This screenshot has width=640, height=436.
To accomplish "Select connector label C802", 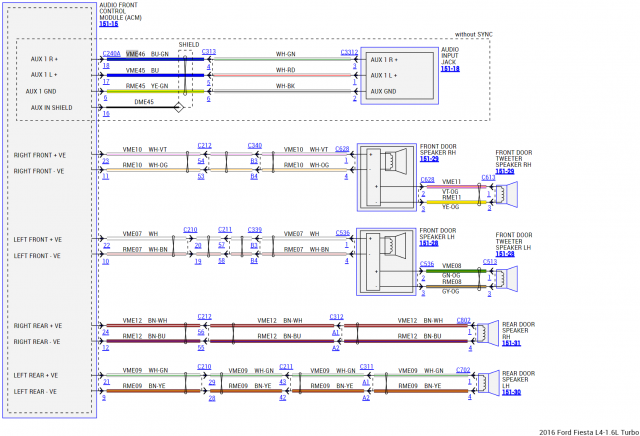I will click(x=463, y=320).
